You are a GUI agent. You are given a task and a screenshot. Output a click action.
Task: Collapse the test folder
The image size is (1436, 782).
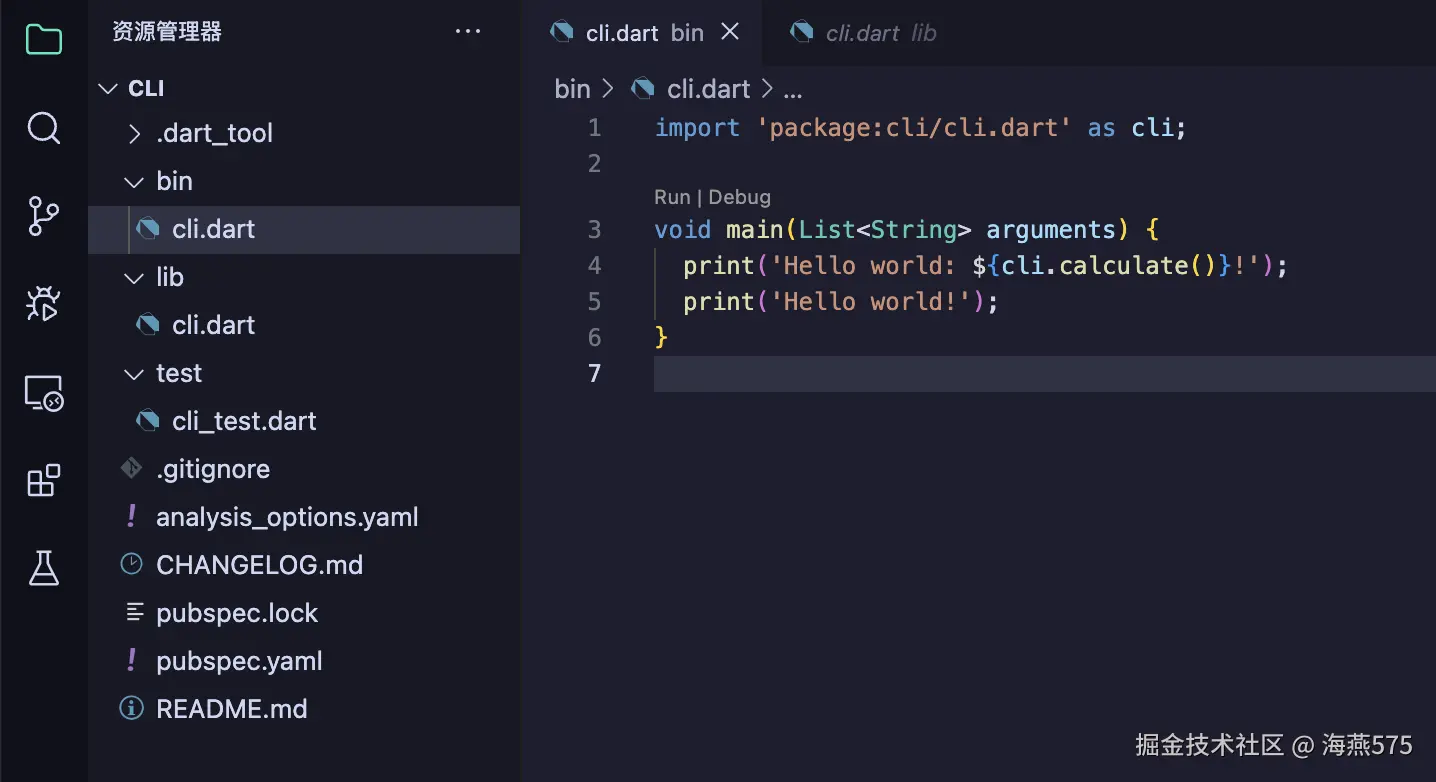tap(134, 373)
